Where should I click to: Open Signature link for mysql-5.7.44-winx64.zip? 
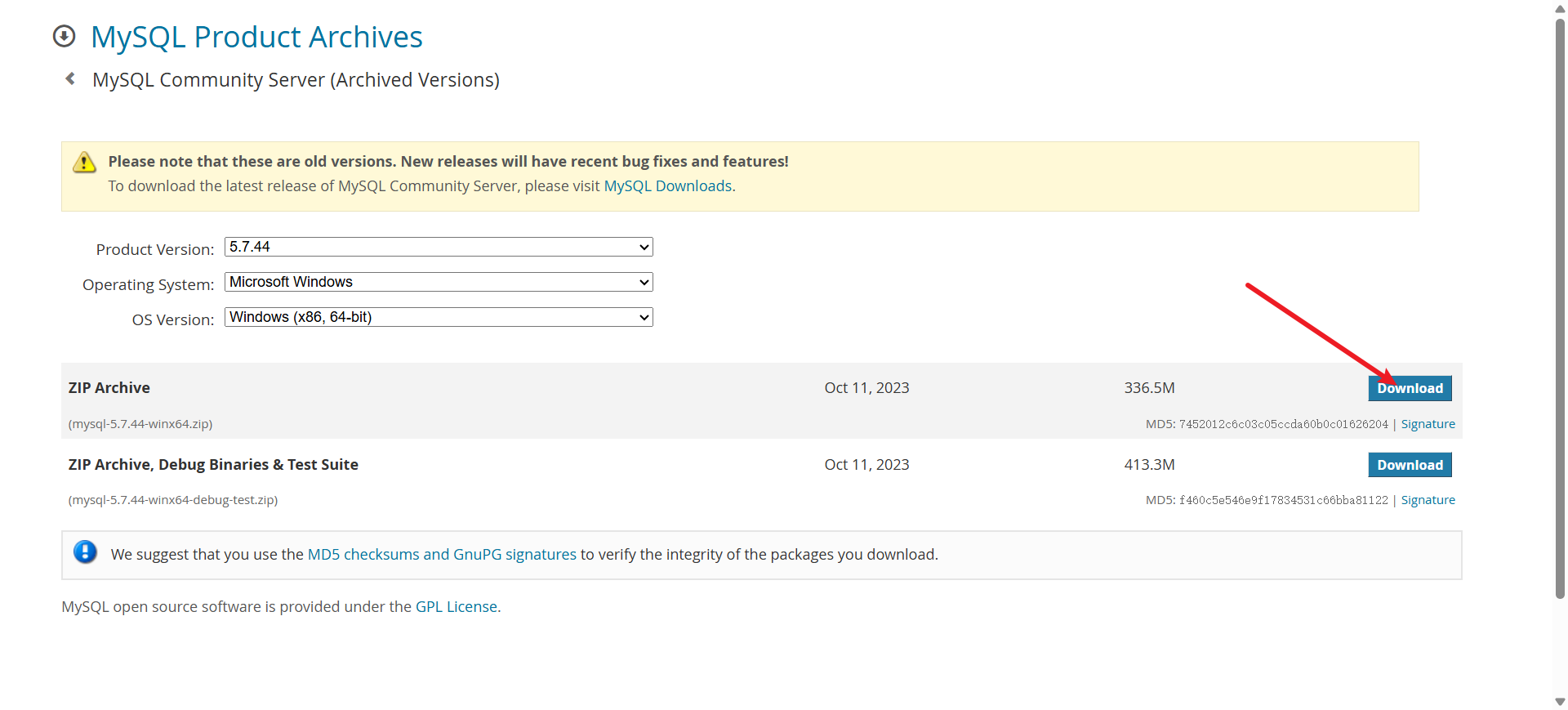click(x=1428, y=424)
